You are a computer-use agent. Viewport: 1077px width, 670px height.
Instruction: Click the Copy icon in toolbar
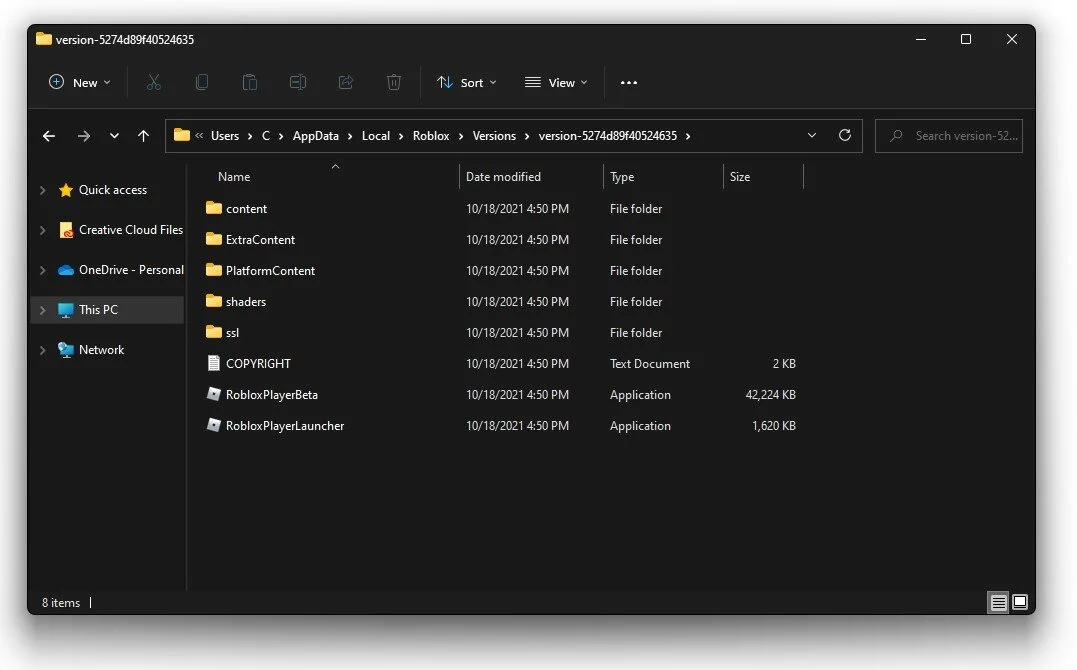click(x=202, y=82)
